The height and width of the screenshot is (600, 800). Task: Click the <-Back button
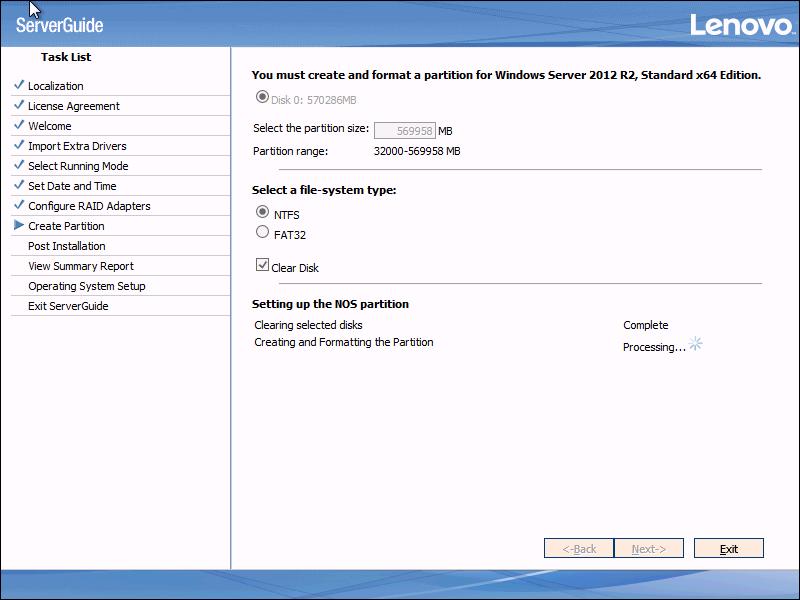coord(578,548)
